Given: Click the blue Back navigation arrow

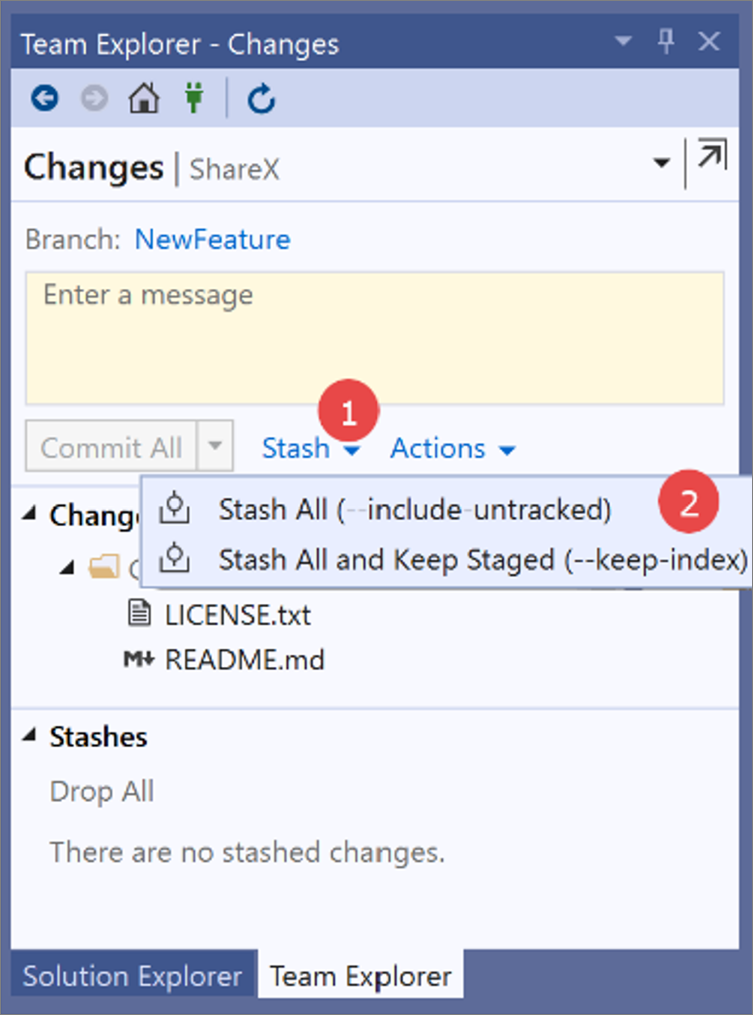Looking at the screenshot, I should (45, 99).
